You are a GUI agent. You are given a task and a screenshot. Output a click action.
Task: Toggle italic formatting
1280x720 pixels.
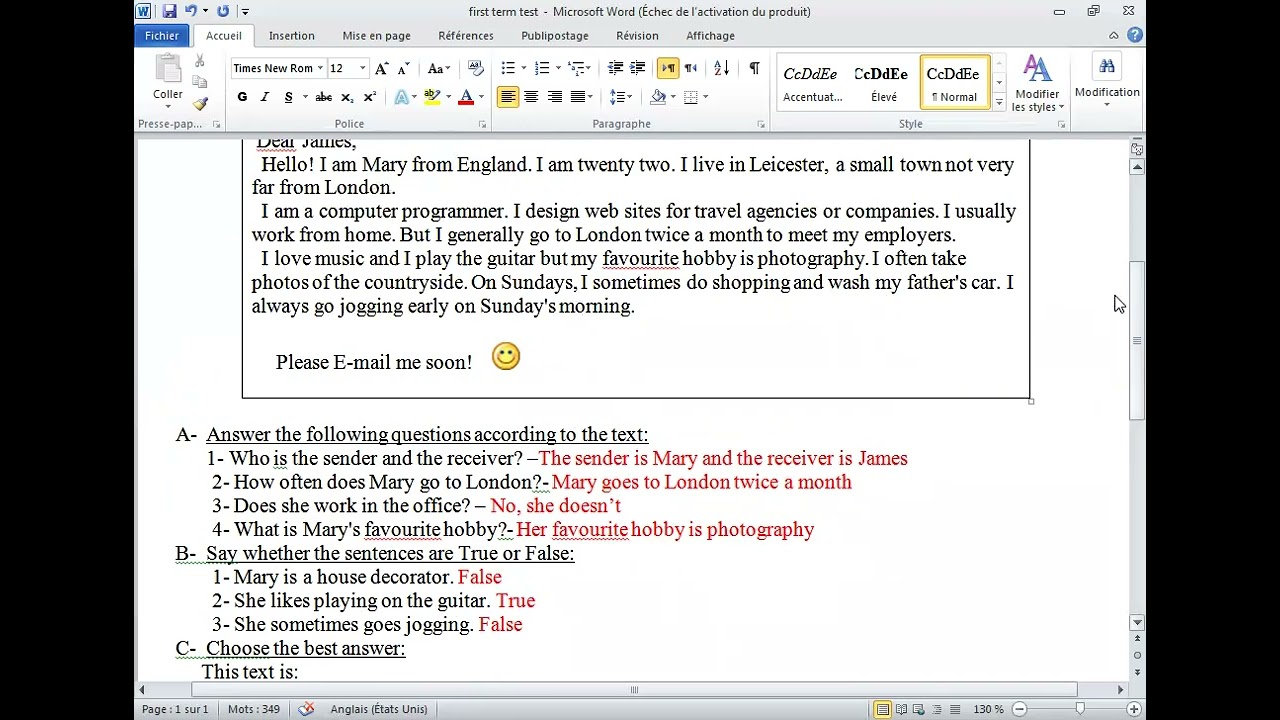(x=264, y=97)
